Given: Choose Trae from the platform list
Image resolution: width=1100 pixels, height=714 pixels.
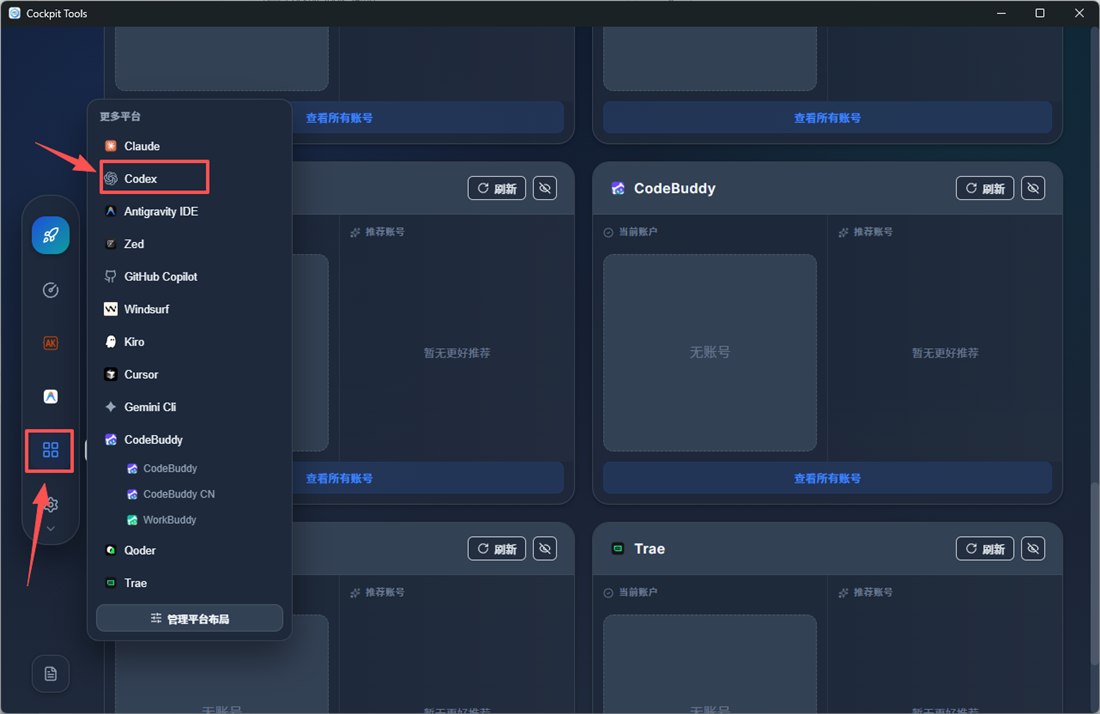Looking at the screenshot, I should (189, 583).
